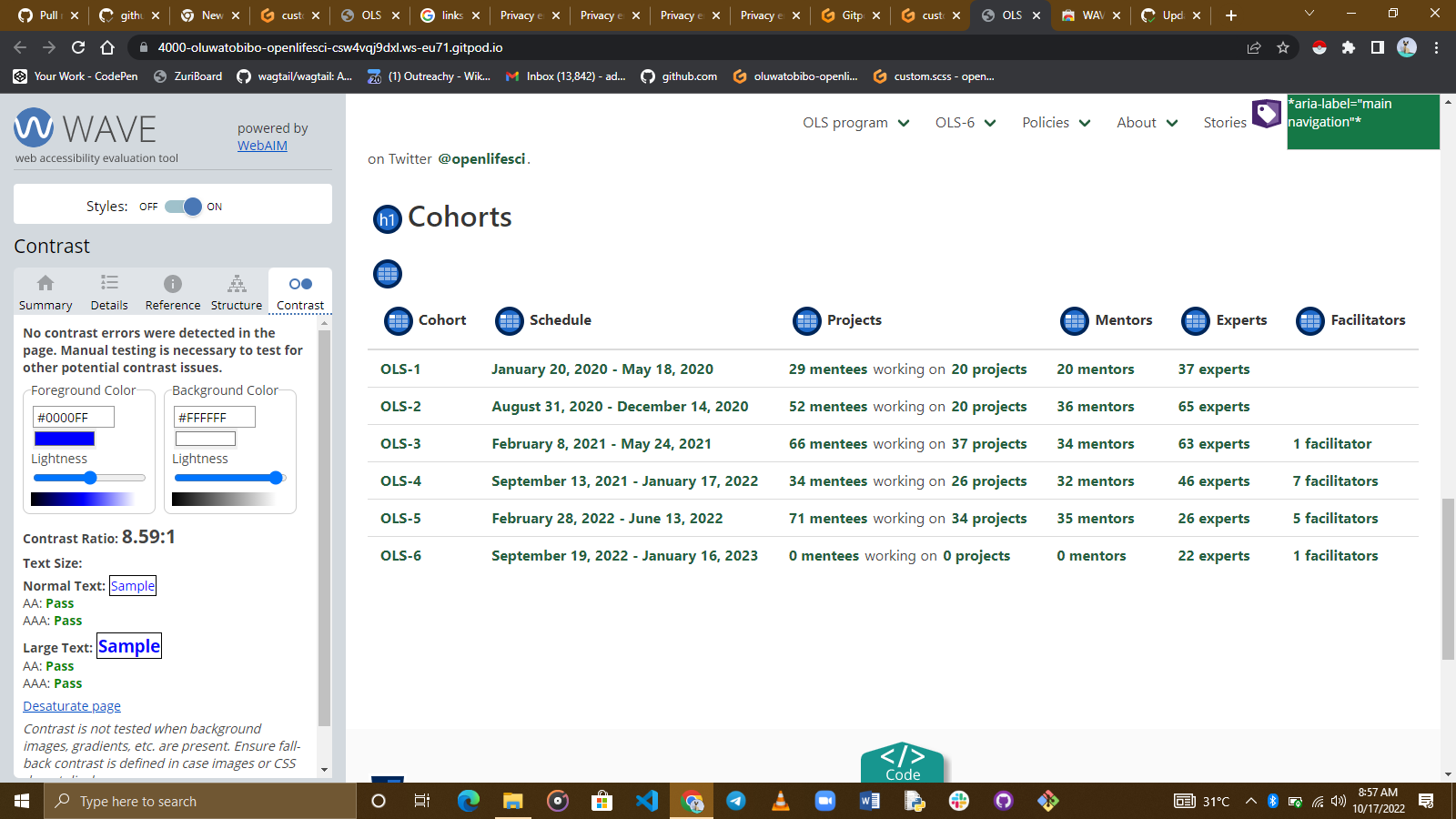Open Telegram from the taskbar
The width and height of the screenshot is (1456, 819).
click(x=736, y=801)
